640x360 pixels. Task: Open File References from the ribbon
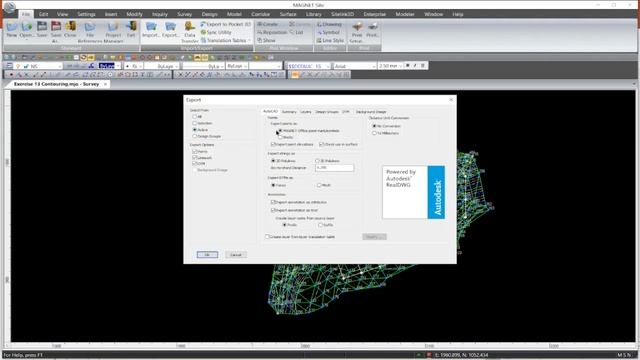[x=90, y=32]
